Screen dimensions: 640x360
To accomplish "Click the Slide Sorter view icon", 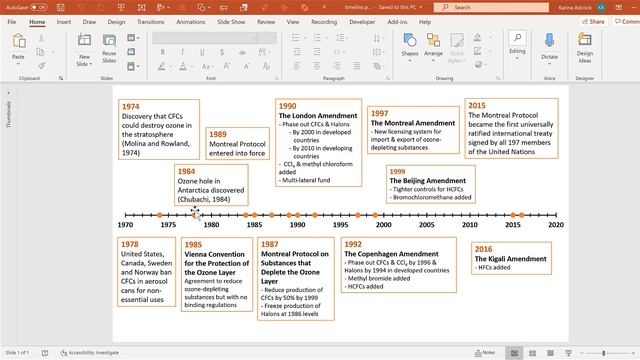I will click(532, 353).
